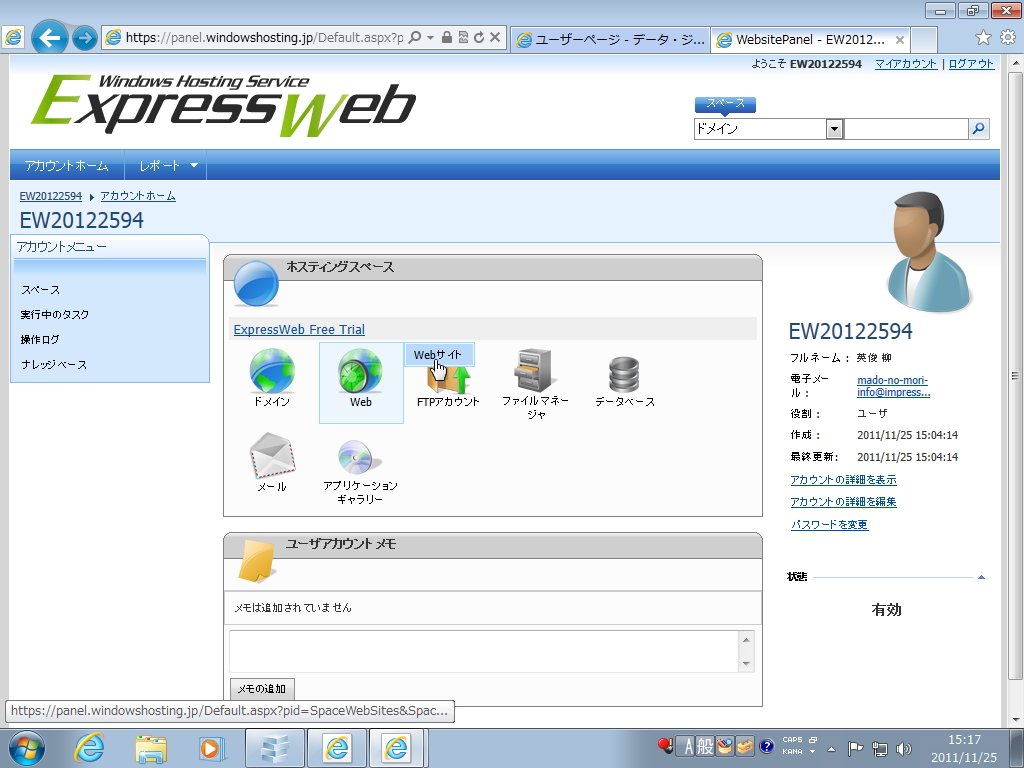Go back with the browser back arrow
Viewport: 1024px width, 768px height.
[50, 38]
